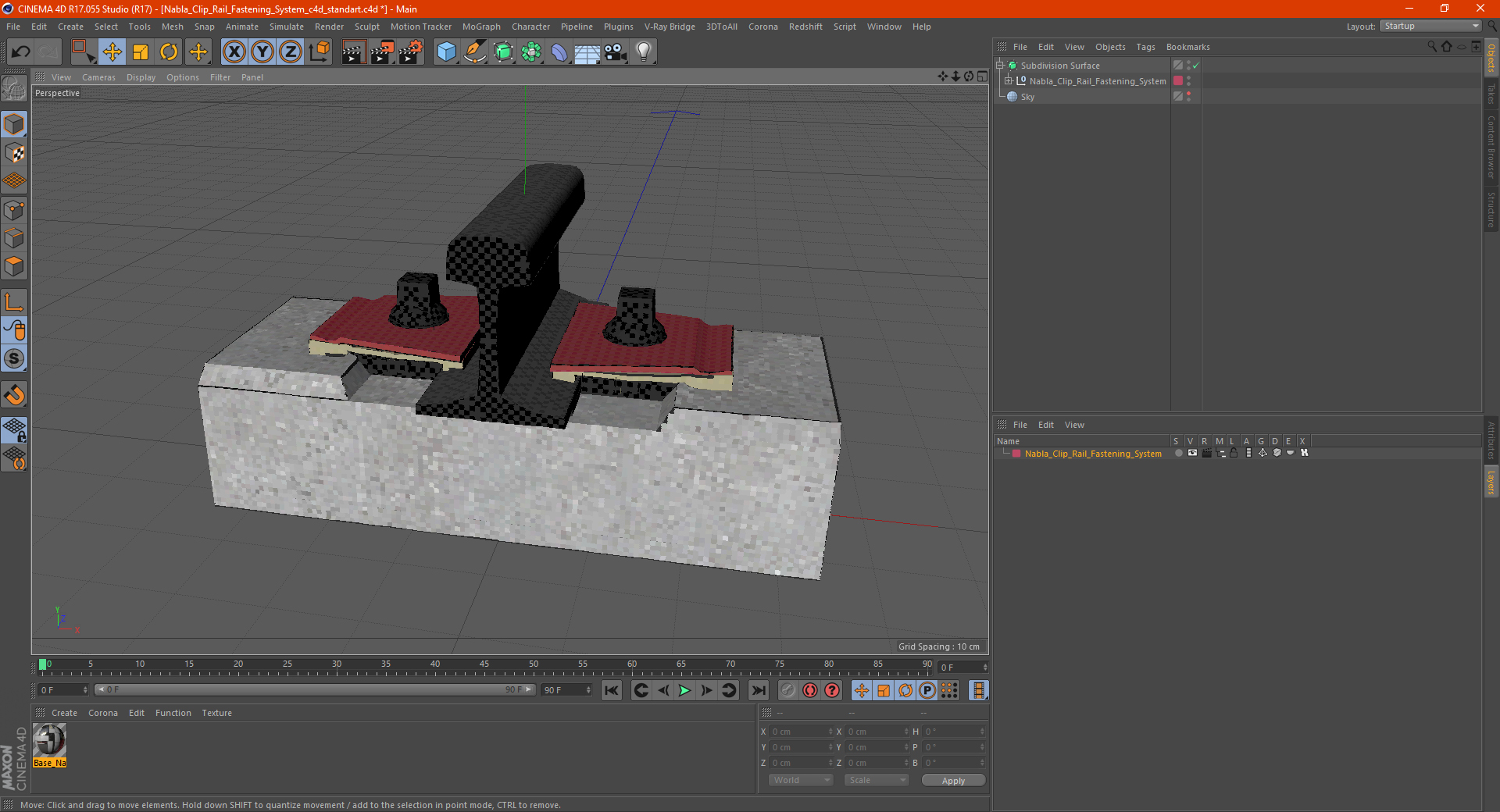This screenshot has width=1500, height=812.
Task: Open the Sculpt menu
Action: pyautogui.click(x=366, y=27)
